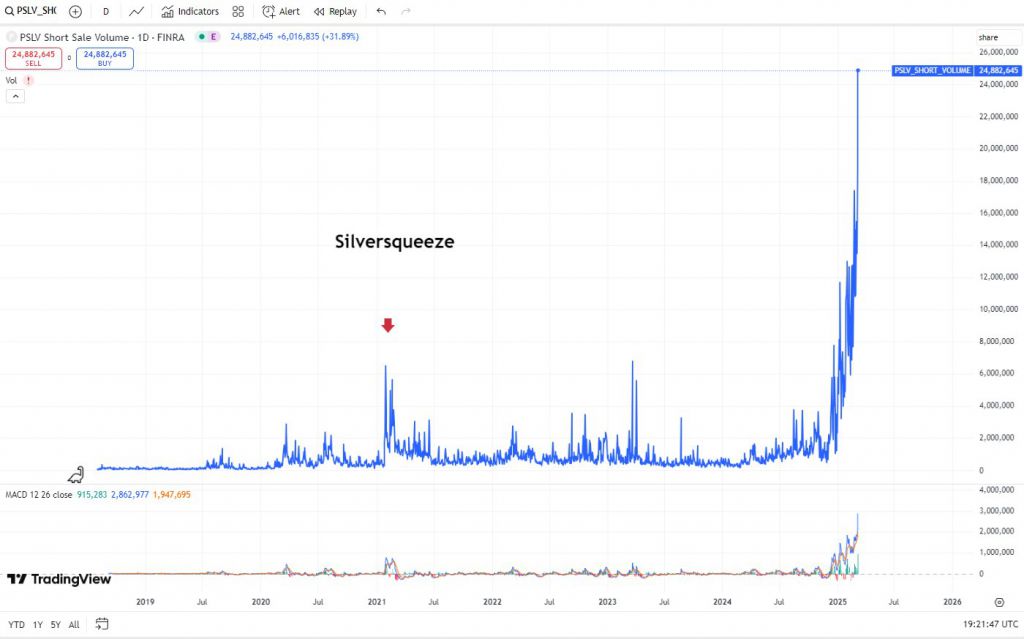Change the chart style line icon
The width and height of the screenshot is (1024, 639).
pyautogui.click(x=136, y=11)
